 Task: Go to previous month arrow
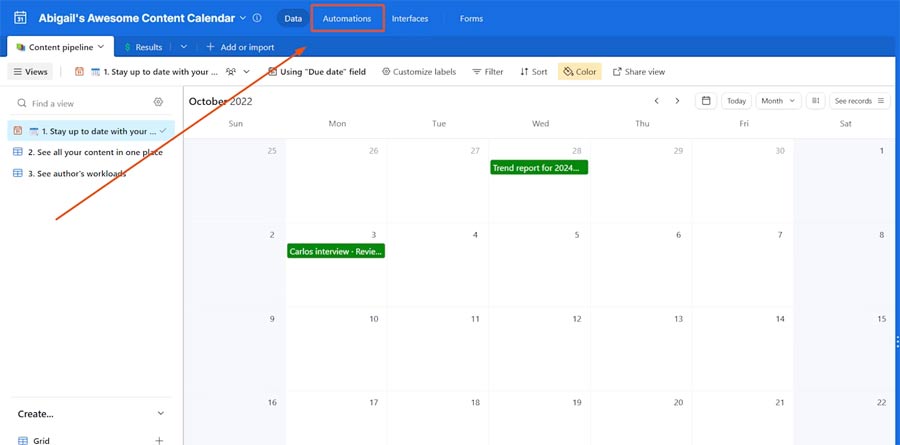[x=657, y=101]
